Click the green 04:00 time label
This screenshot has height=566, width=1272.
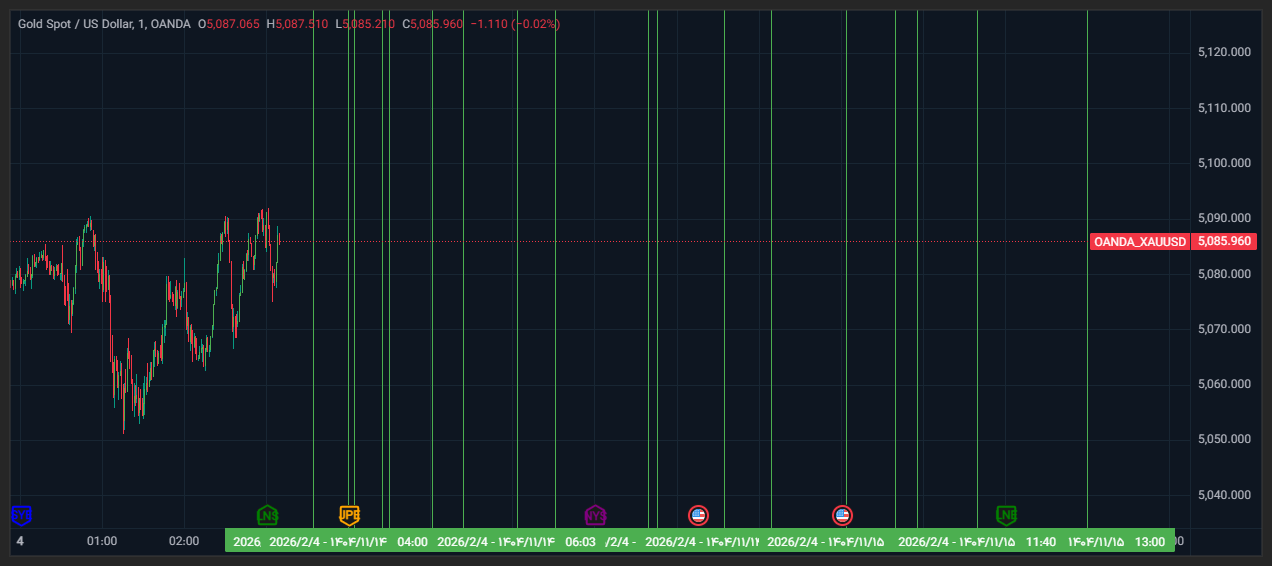412,542
